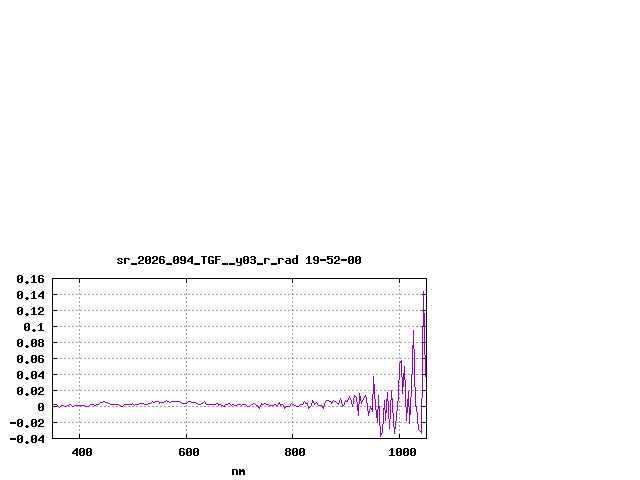The height and width of the screenshot is (480, 640).
Task: Click the 800 x-axis tick label
Action: pyautogui.click(x=294, y=452)
